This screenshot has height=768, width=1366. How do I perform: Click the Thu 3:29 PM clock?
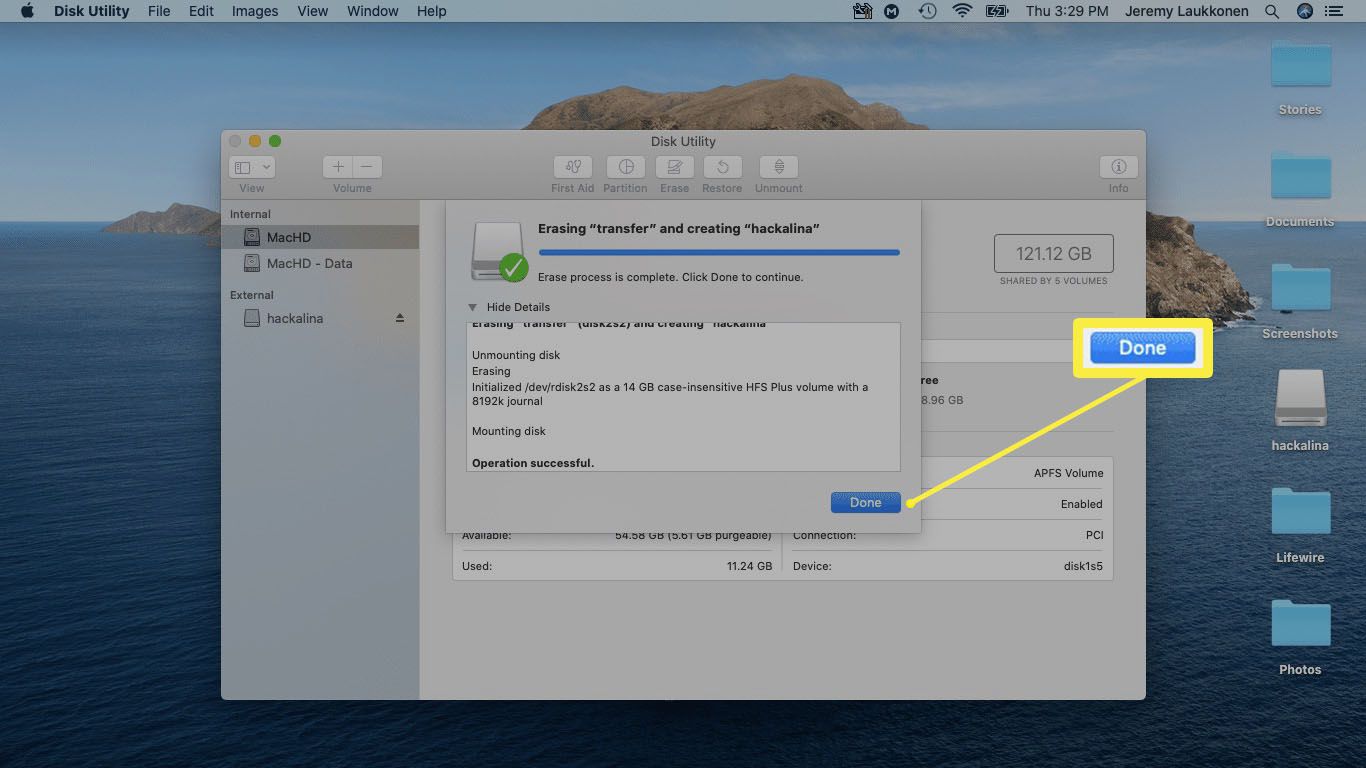(1066, 11)
